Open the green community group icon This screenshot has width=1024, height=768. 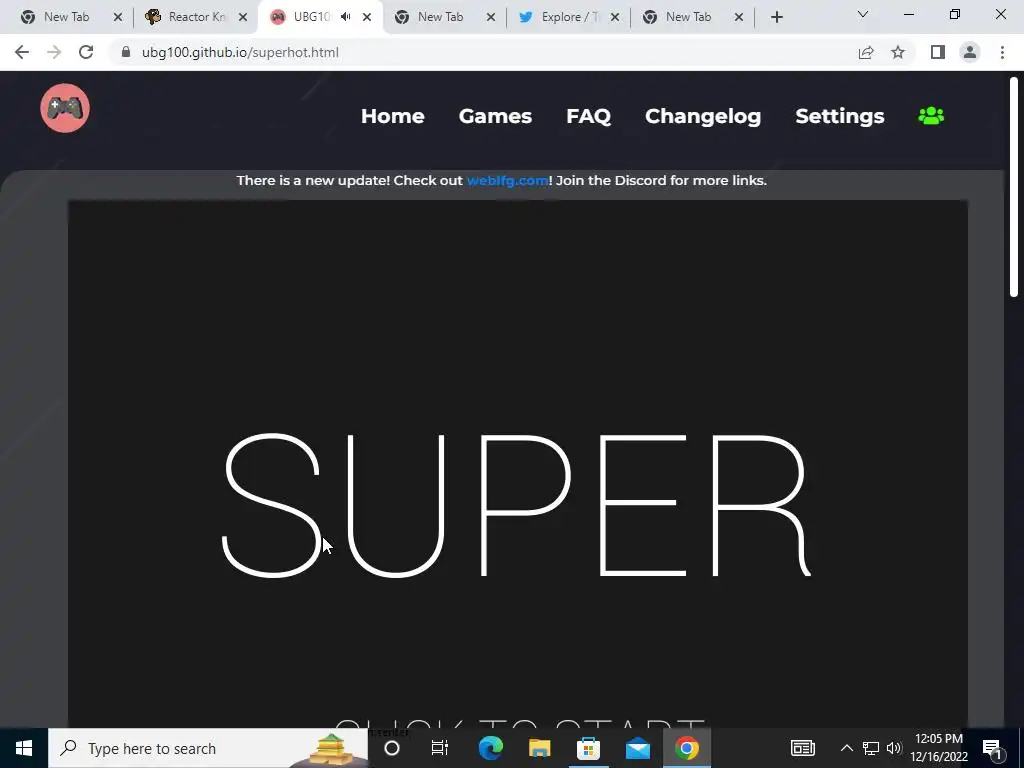[x=931, y=116]
